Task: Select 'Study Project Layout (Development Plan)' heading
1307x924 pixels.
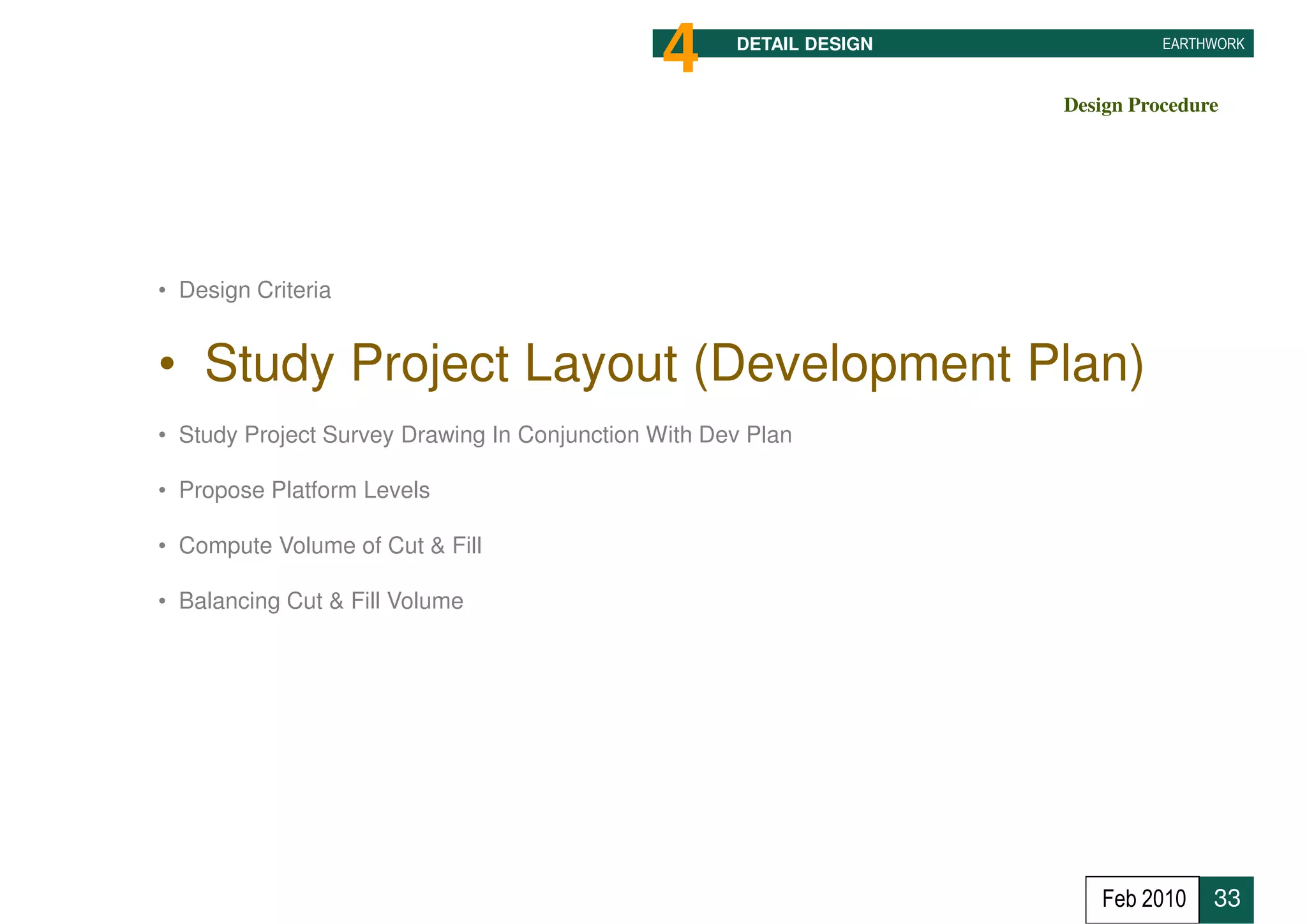Action: pyautogui.click(x=674, y=364)
